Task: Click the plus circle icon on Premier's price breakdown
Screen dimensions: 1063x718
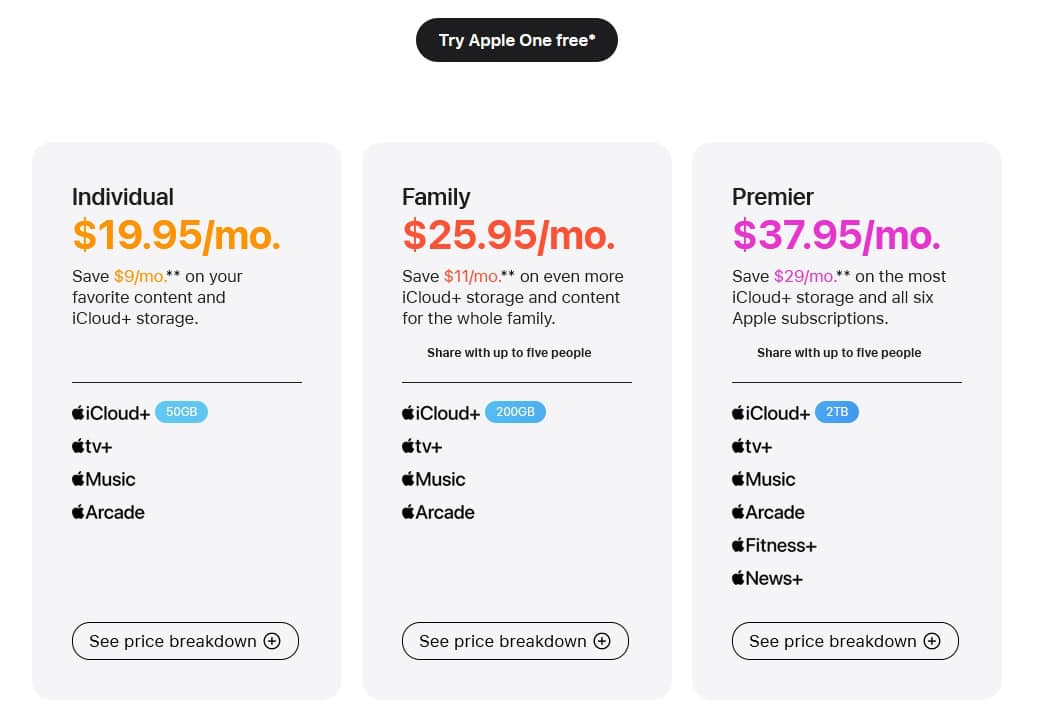Action: click(932, 641)
